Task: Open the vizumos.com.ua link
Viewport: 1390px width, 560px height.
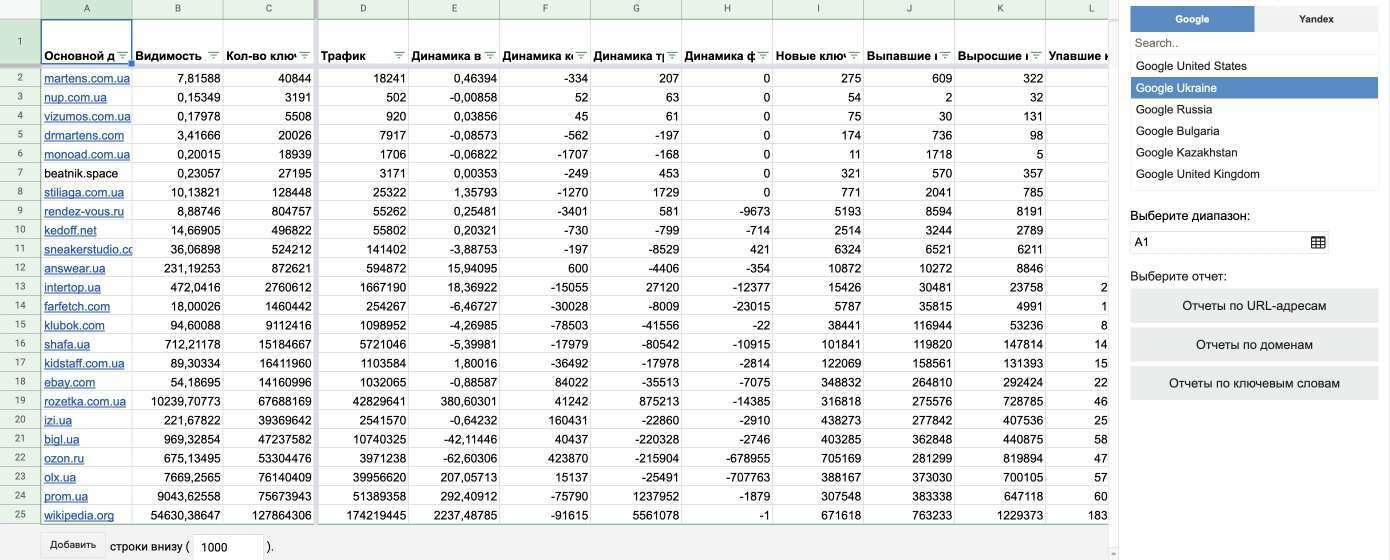Action: pyautogui.click(x=87, y=116)
